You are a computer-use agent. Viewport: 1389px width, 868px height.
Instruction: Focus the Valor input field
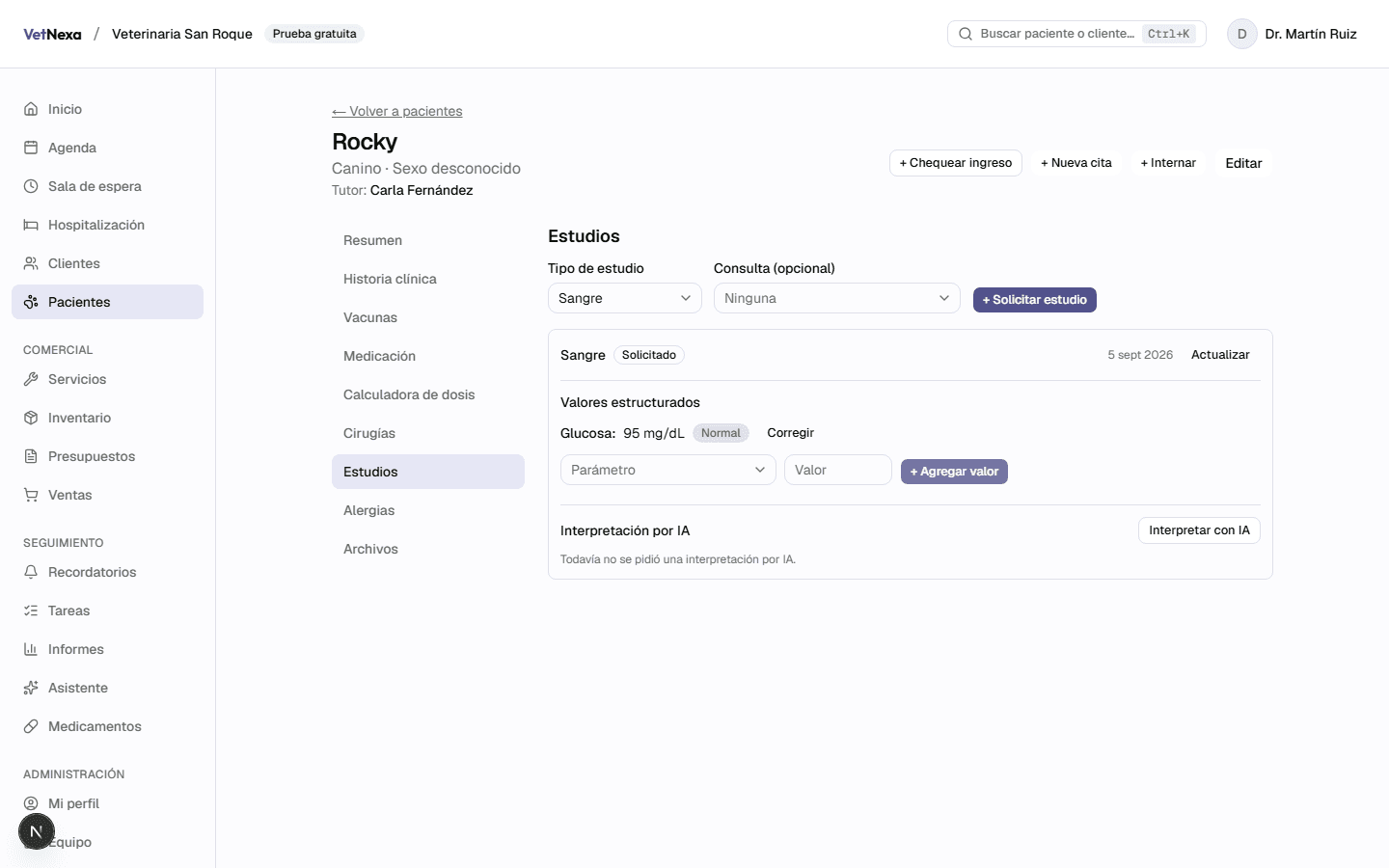838,470
